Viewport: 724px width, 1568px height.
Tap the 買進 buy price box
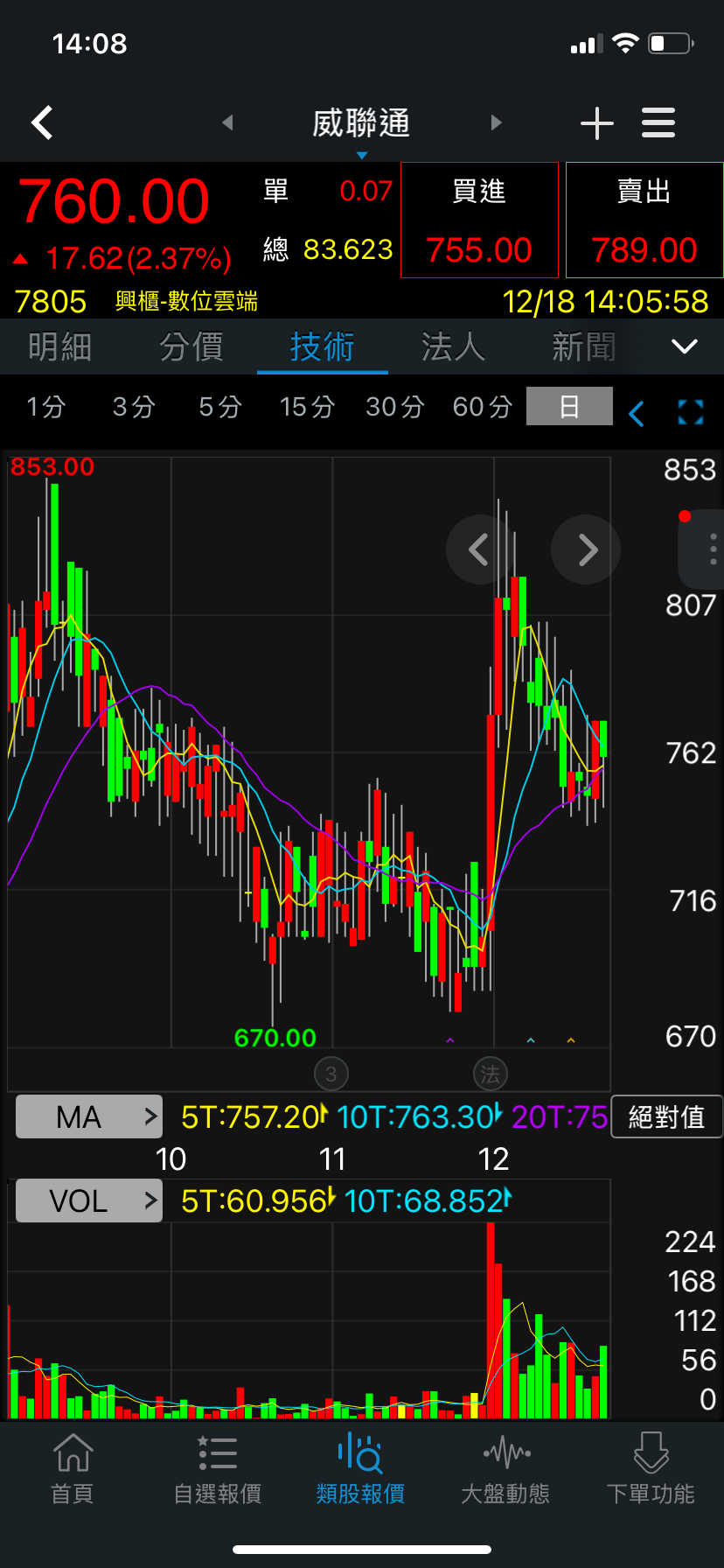479,220
